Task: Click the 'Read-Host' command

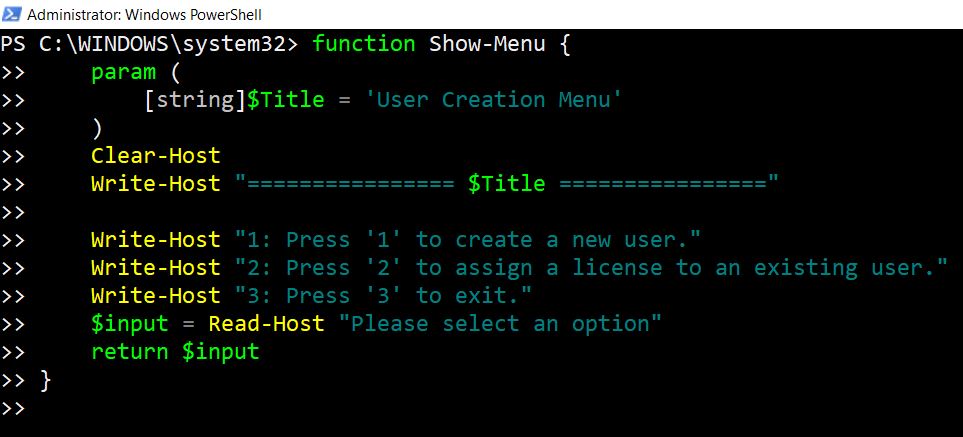Action: [x=266, y=324]
